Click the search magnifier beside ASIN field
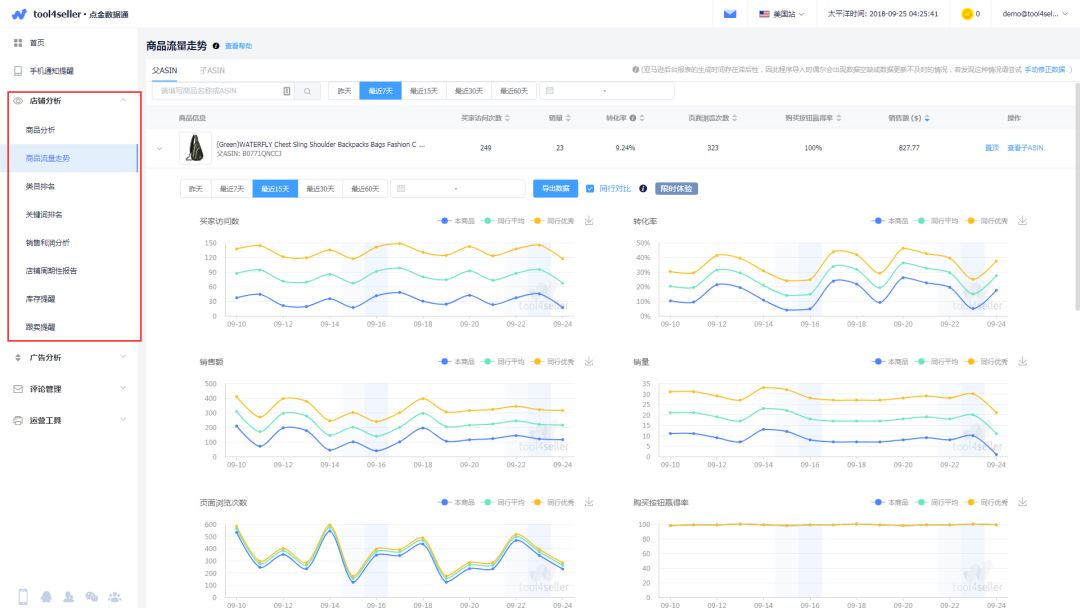1080x608 pixels. point(307,91)
